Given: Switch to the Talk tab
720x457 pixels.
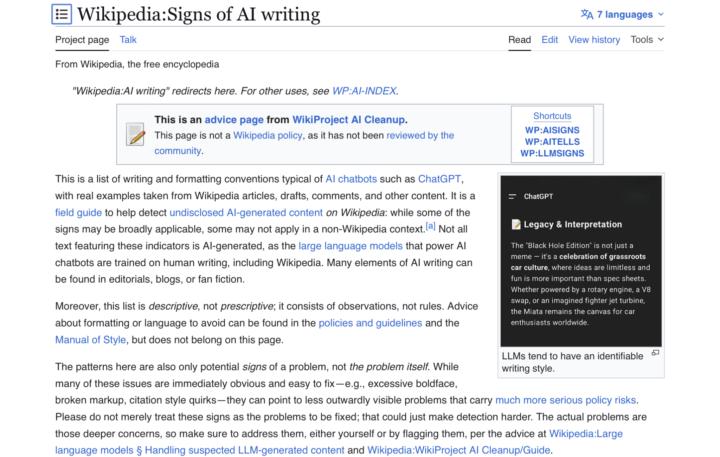Looking at the screenshot, I should click(x=128, y=40).
